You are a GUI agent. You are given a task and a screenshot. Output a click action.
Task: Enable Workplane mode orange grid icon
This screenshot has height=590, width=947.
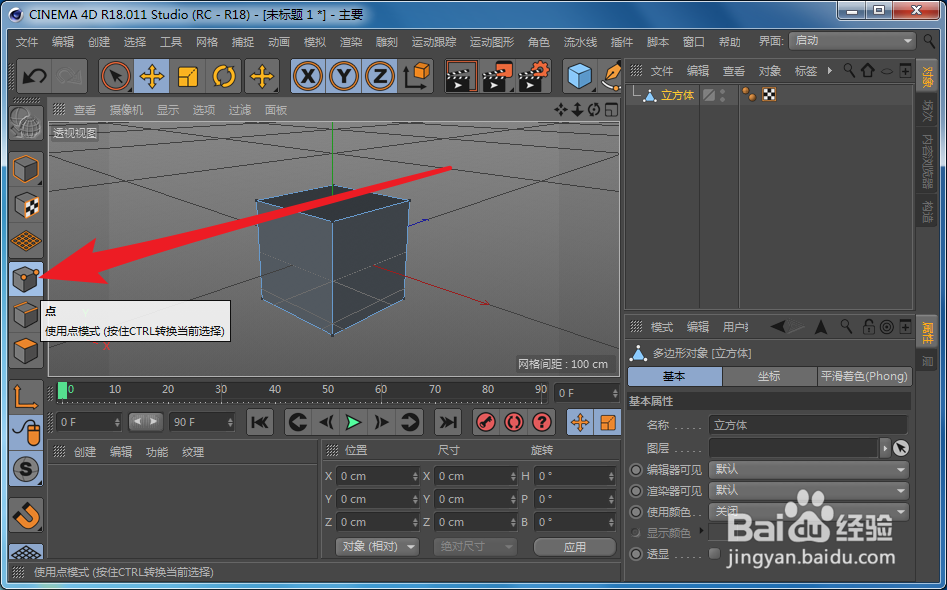coord(26,241)
